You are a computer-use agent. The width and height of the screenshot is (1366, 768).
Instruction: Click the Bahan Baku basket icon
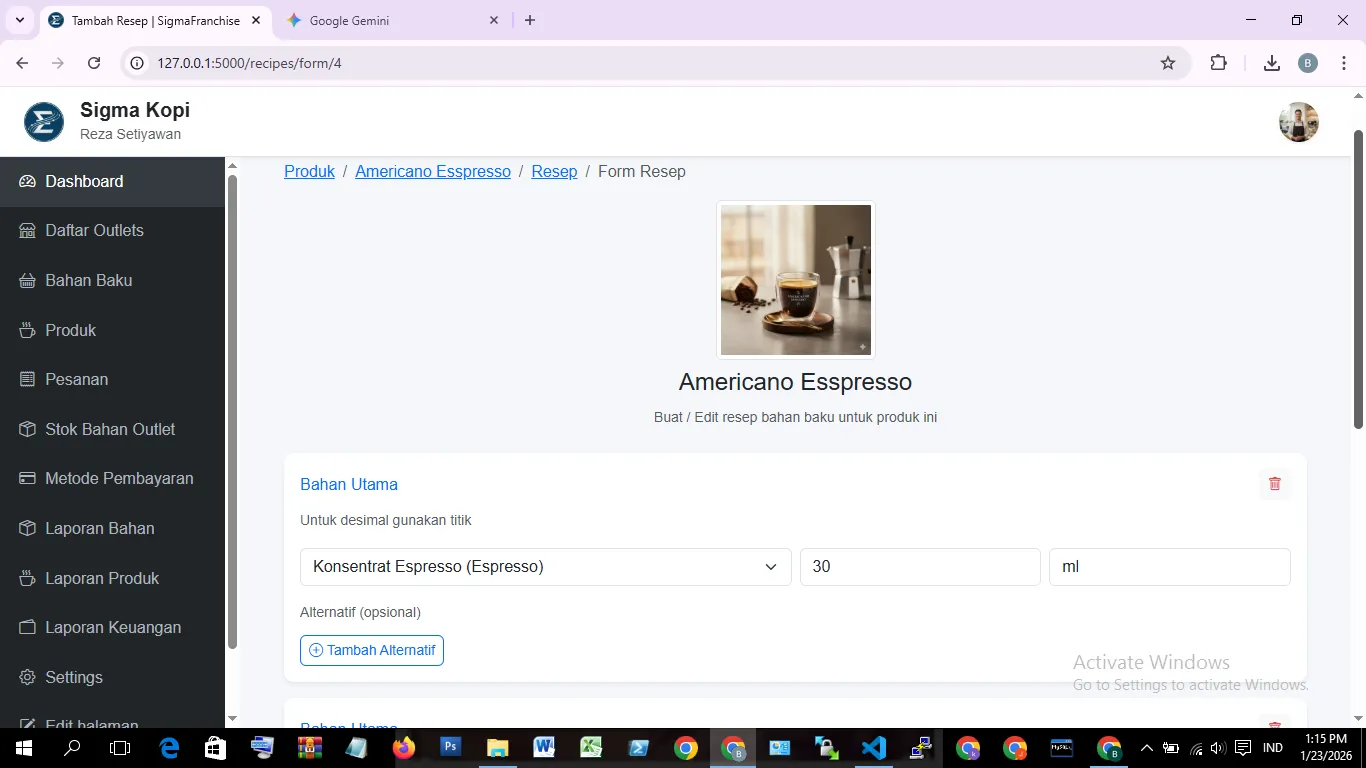coord(27,281)
